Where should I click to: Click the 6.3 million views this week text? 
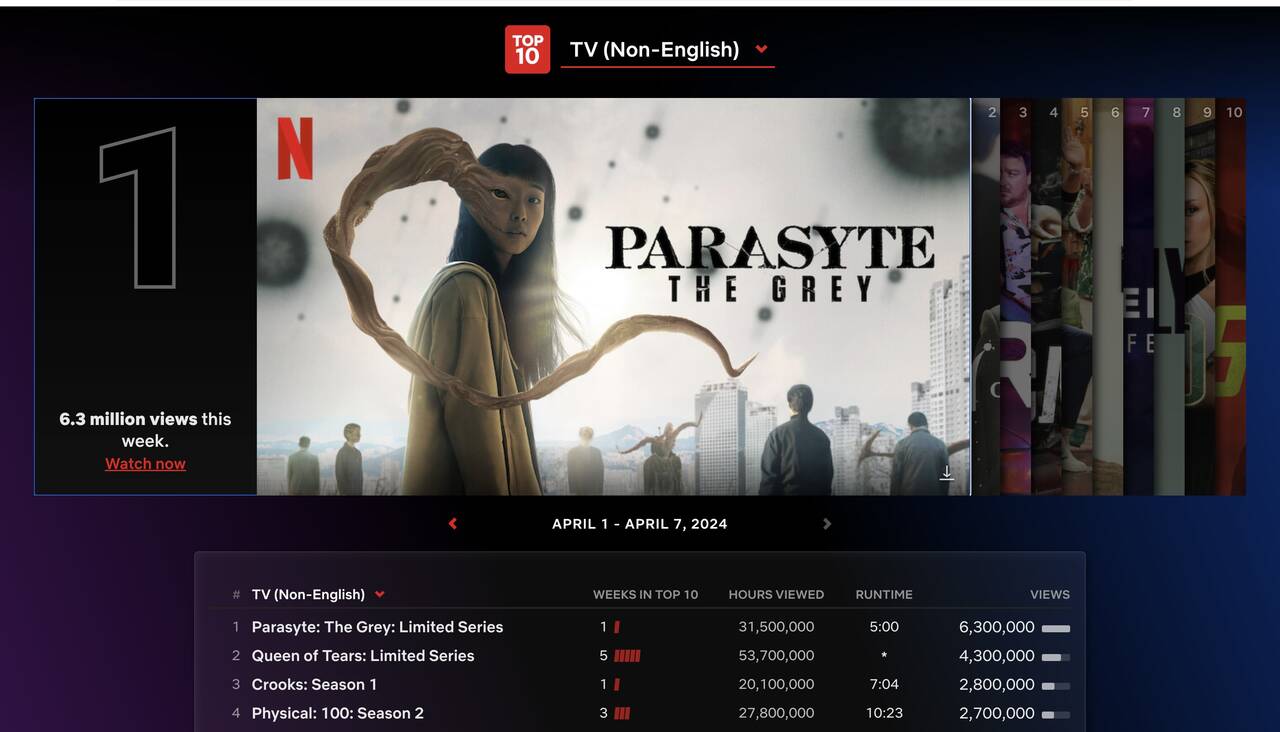145,430
